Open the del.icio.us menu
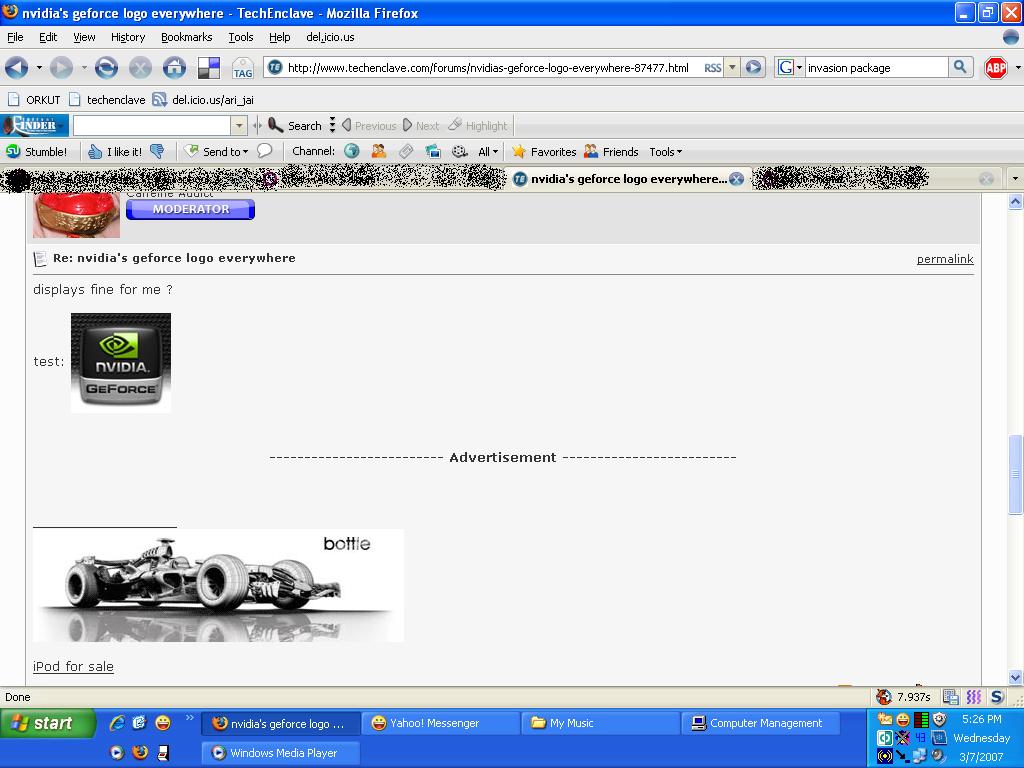This screenshot has height=768, width=1024. [330, 37]
